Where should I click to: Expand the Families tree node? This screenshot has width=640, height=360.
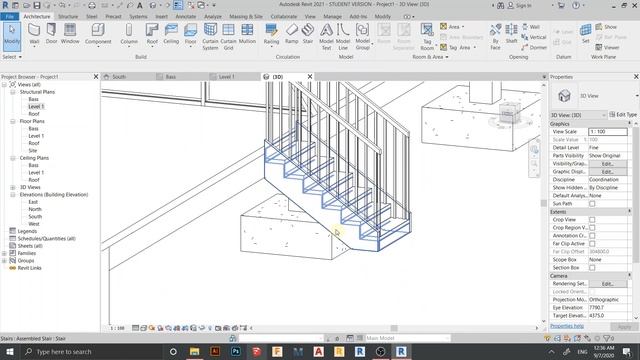[x=4, y=253]
